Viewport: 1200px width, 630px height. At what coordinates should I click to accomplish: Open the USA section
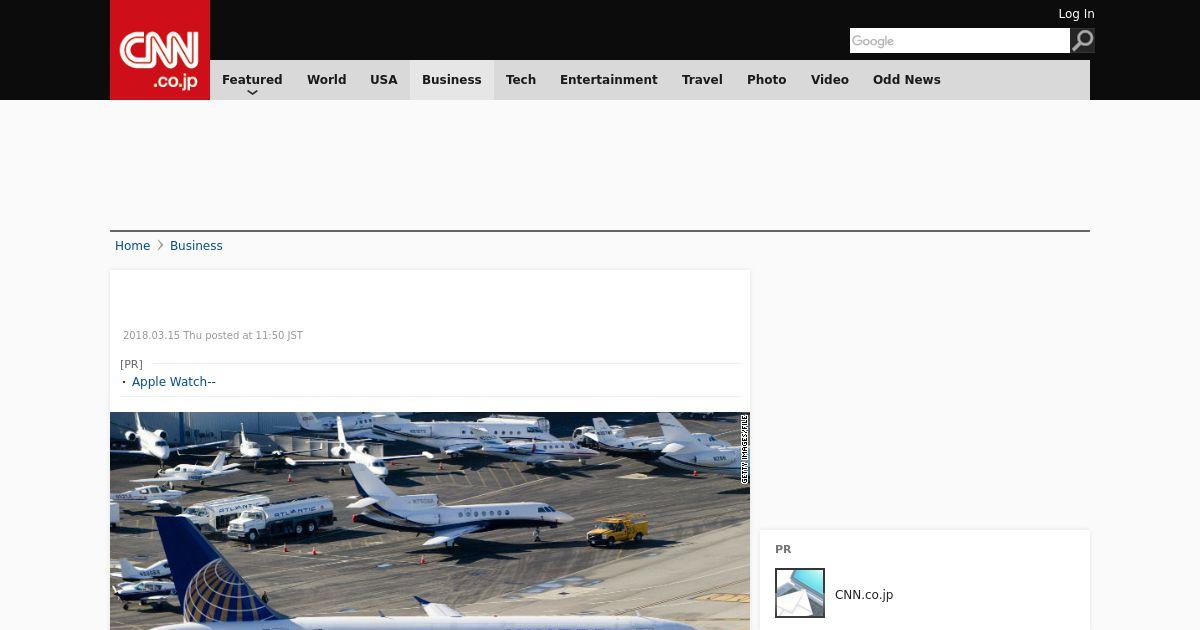pos(384,80)
